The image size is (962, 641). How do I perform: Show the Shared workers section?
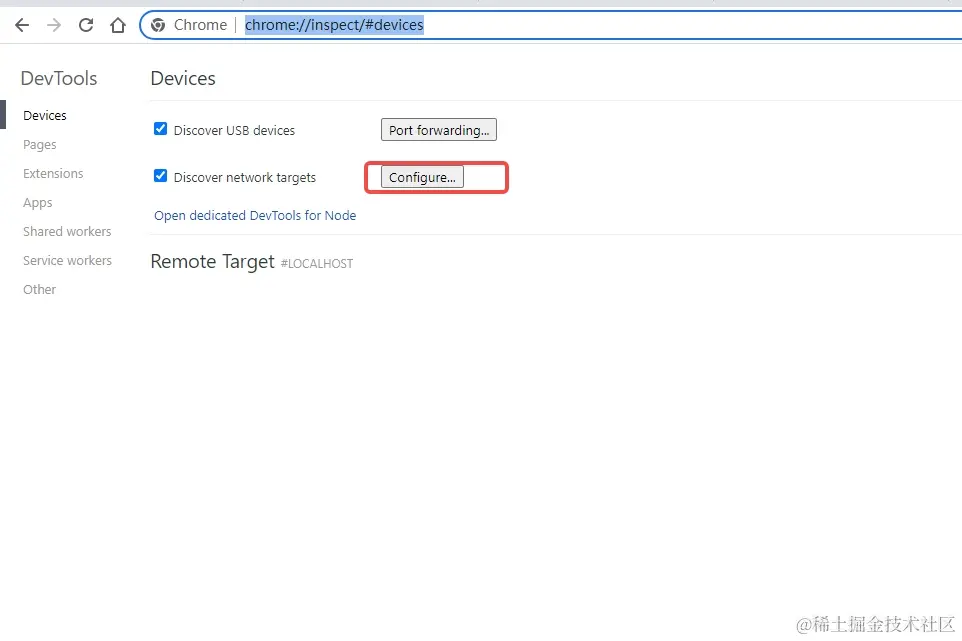pos(67,231)
